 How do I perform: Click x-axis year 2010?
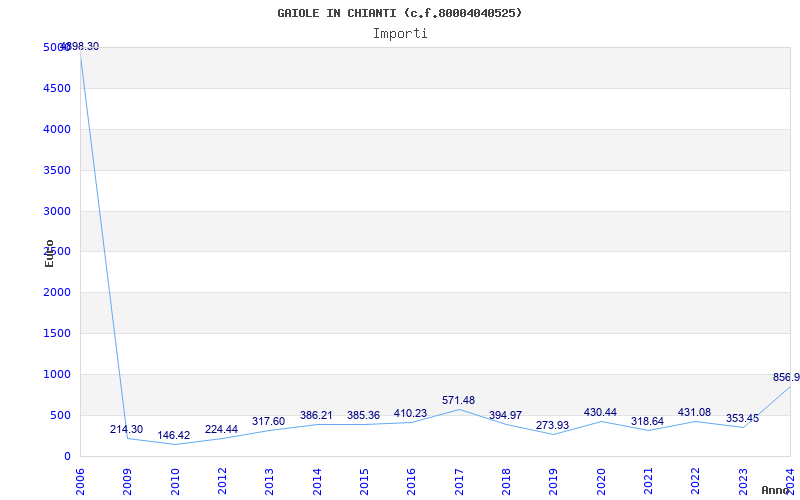(x=174, y=481)
